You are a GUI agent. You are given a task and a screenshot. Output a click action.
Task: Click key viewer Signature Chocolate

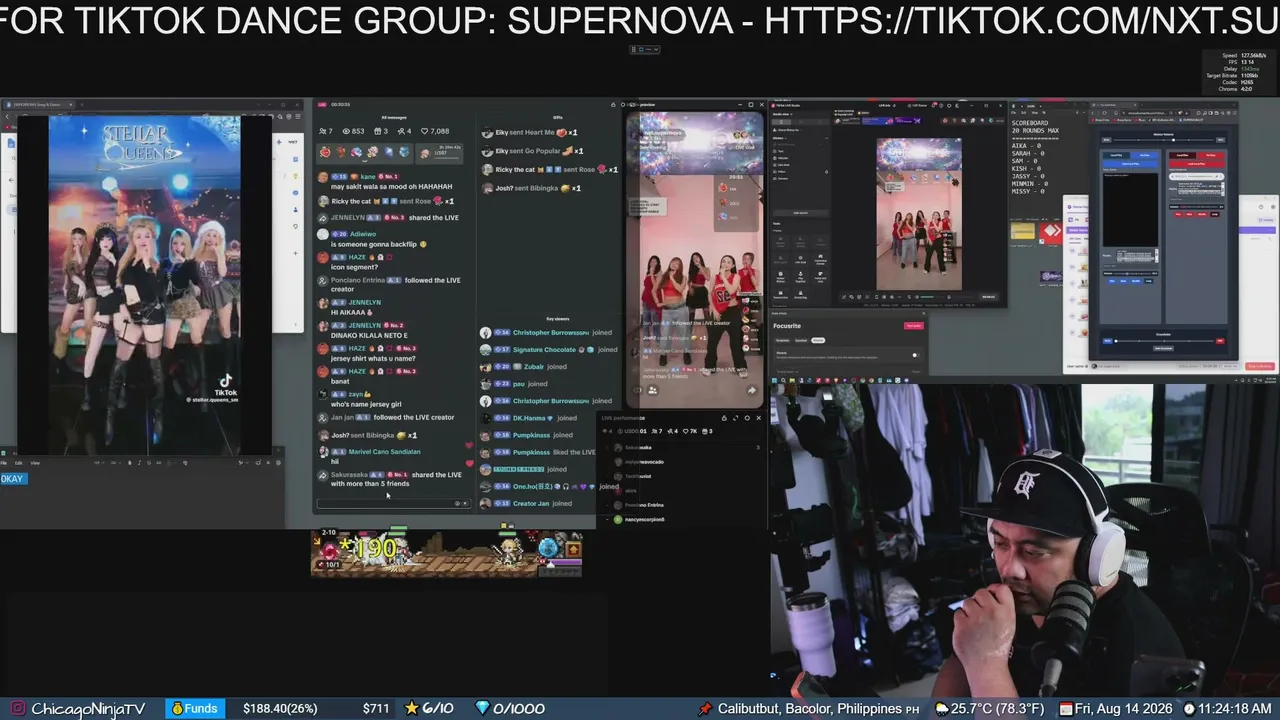pyautogui.click(x=544, y=350)
